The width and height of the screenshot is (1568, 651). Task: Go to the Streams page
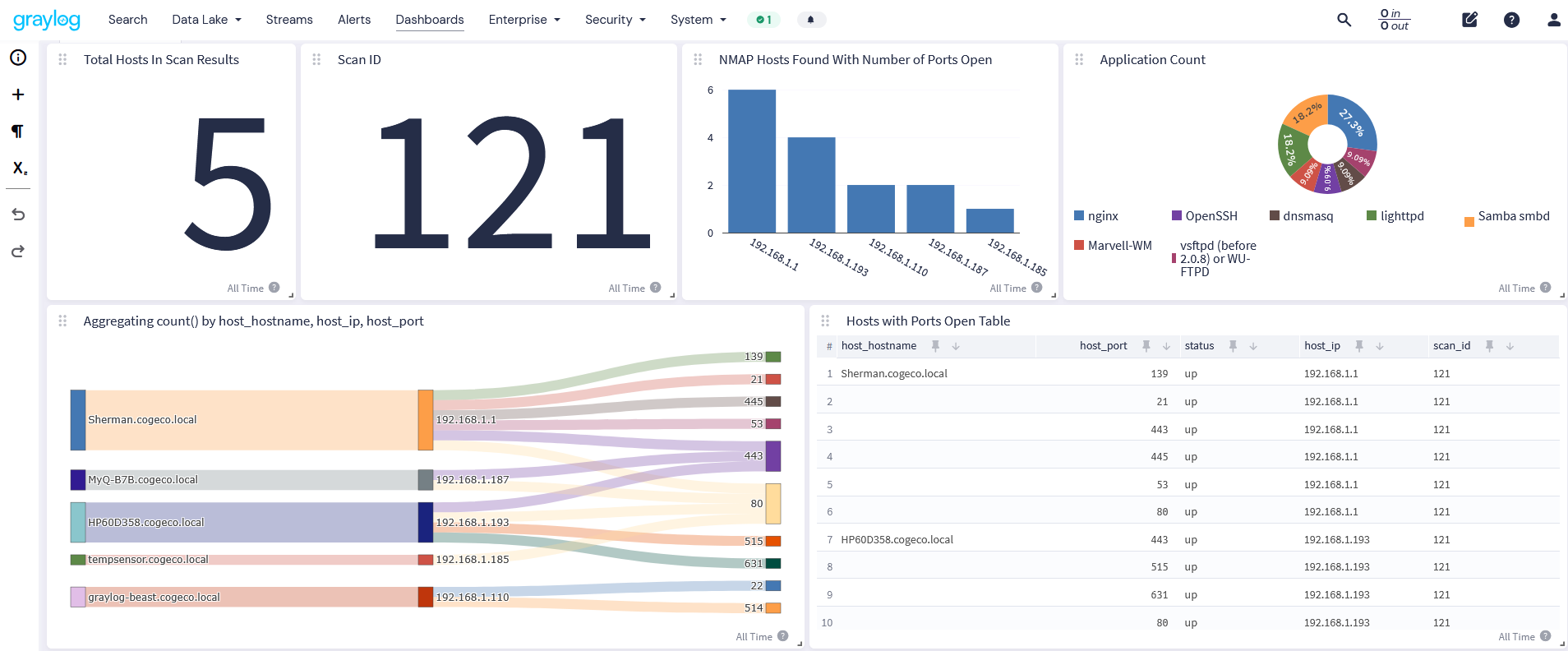(x=289, y=20)
